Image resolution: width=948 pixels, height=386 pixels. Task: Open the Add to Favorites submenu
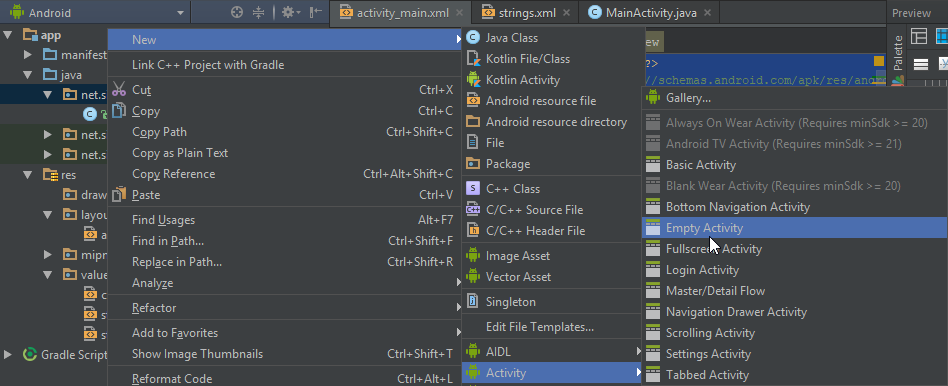pos(285,333)
